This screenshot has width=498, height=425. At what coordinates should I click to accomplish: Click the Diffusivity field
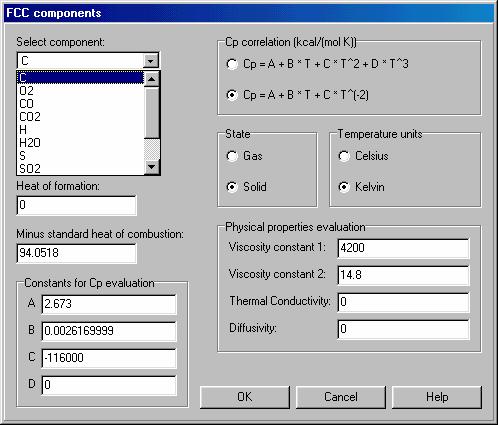pyautogui.click(x=403, y=329)
